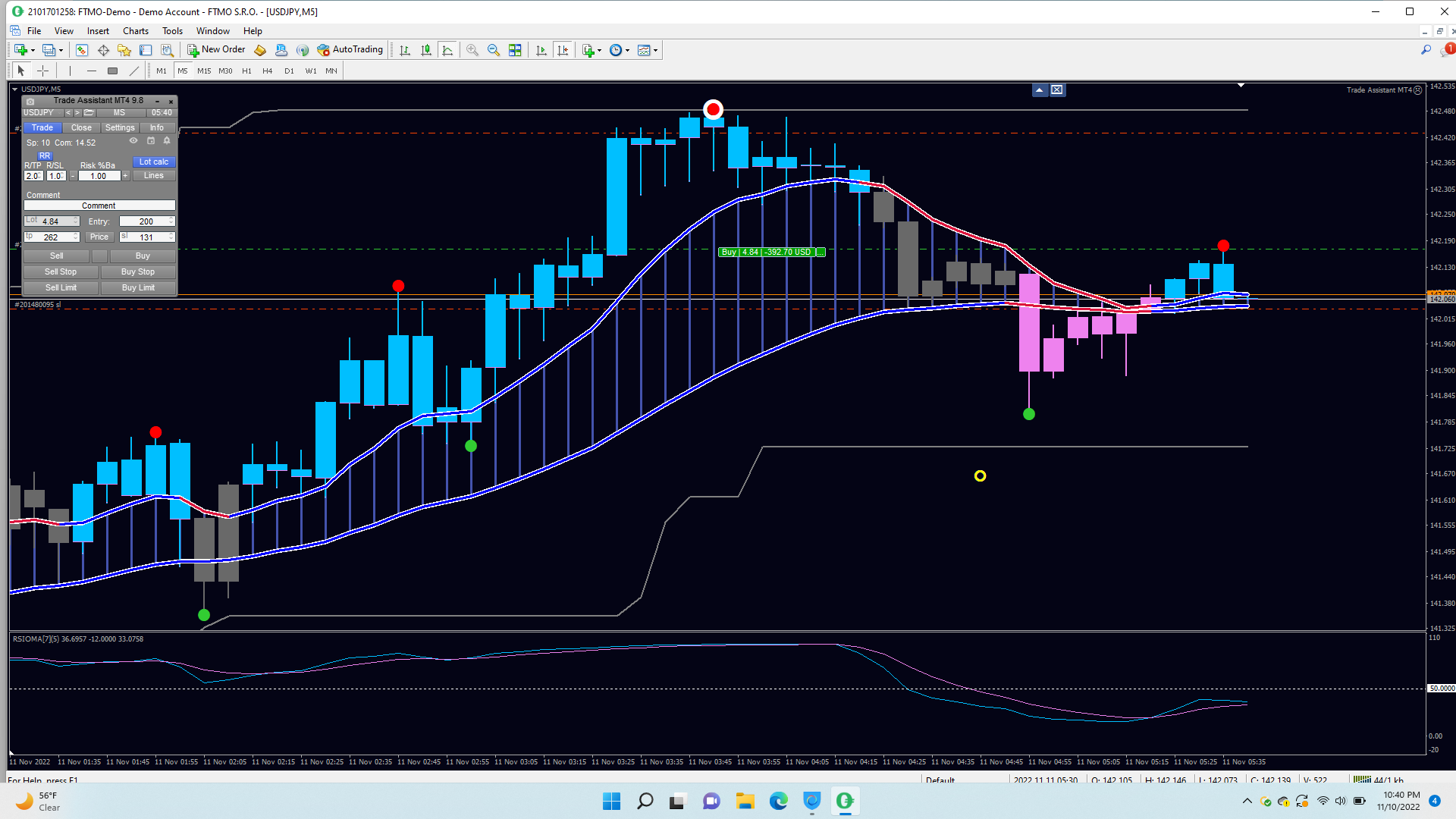Select the draw trendline tool
The image size is (1456, 819).
pos(134,71)
